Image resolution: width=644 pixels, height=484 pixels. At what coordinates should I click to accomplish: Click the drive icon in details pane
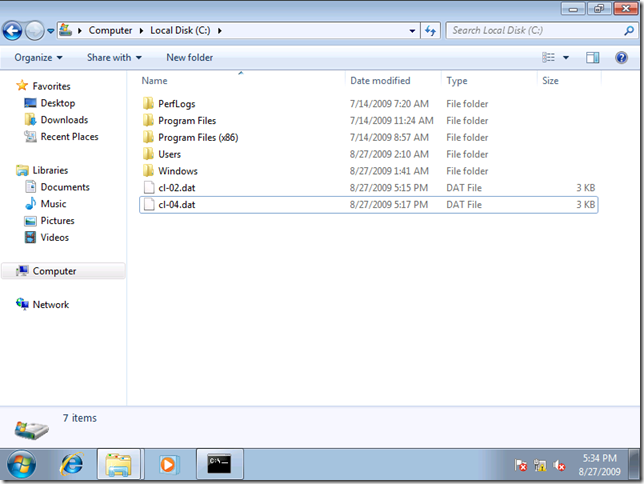coord(31,430)
